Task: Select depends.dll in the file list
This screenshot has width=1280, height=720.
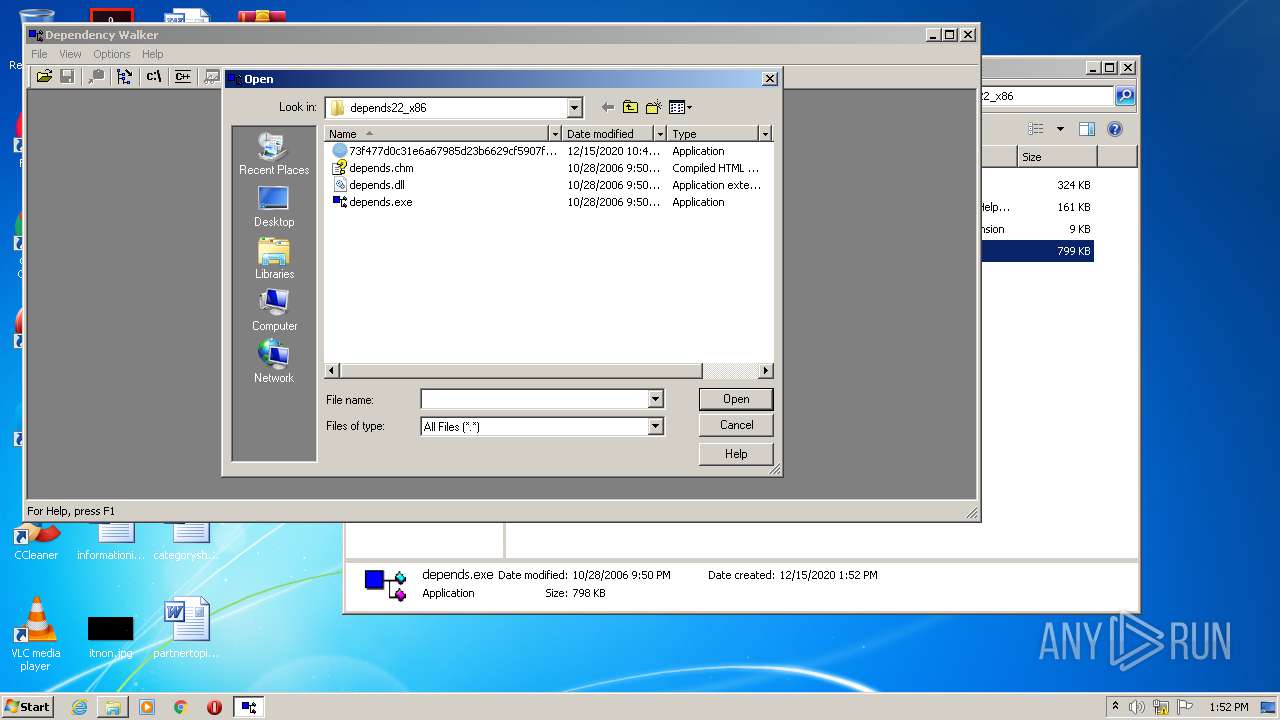Action: [x=368, y=185]
